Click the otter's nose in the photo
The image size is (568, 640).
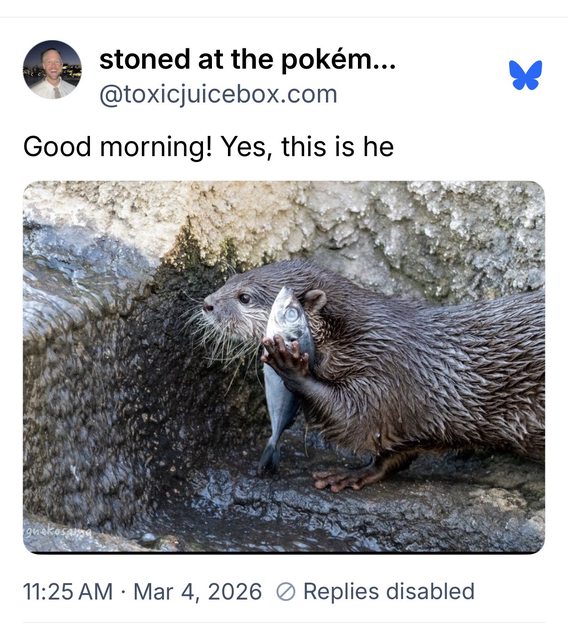click(209, 305)
